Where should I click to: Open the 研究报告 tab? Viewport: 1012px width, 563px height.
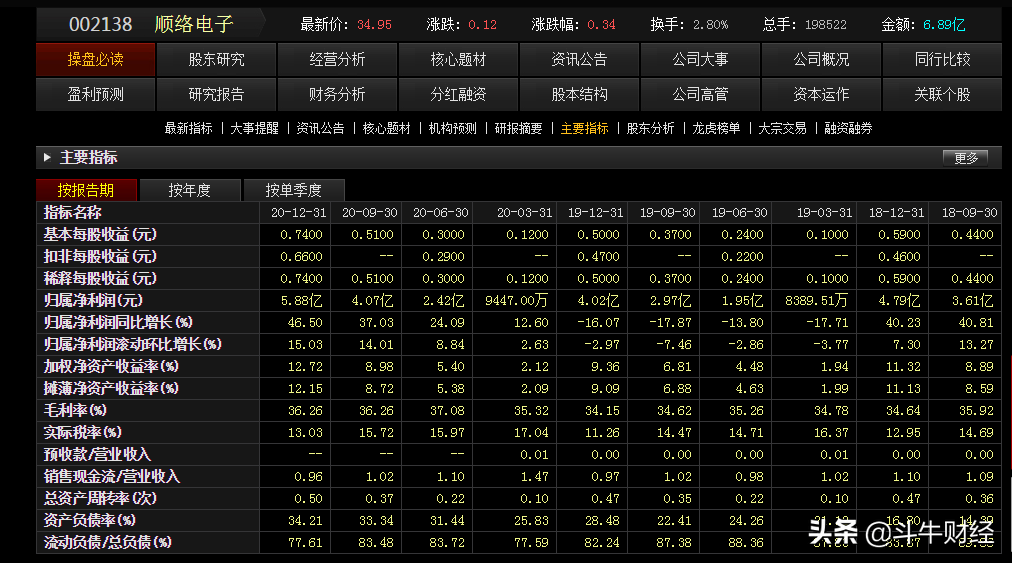[x=216, y=94]
